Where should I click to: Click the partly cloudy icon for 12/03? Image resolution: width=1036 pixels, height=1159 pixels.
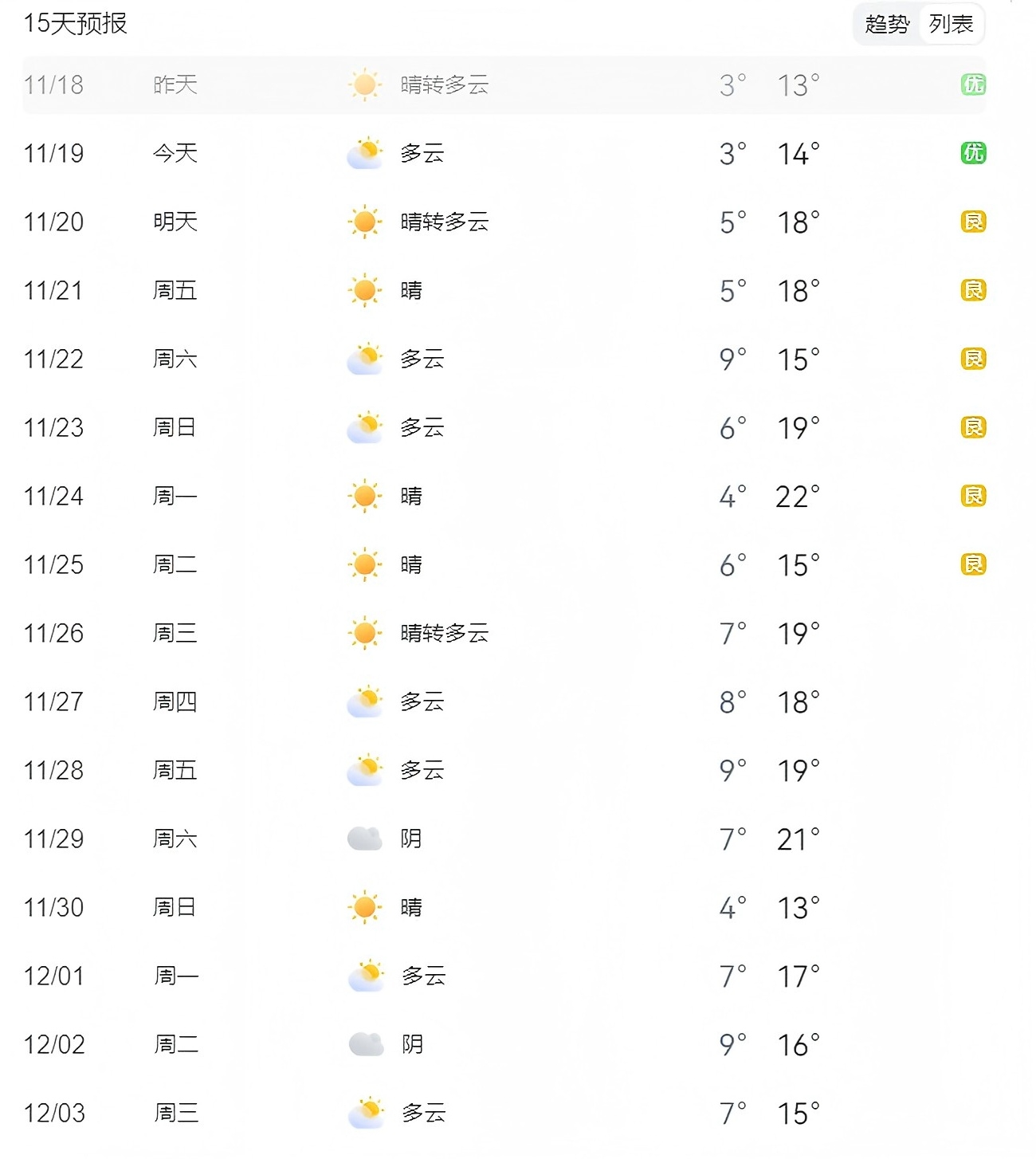[367, 1113]
